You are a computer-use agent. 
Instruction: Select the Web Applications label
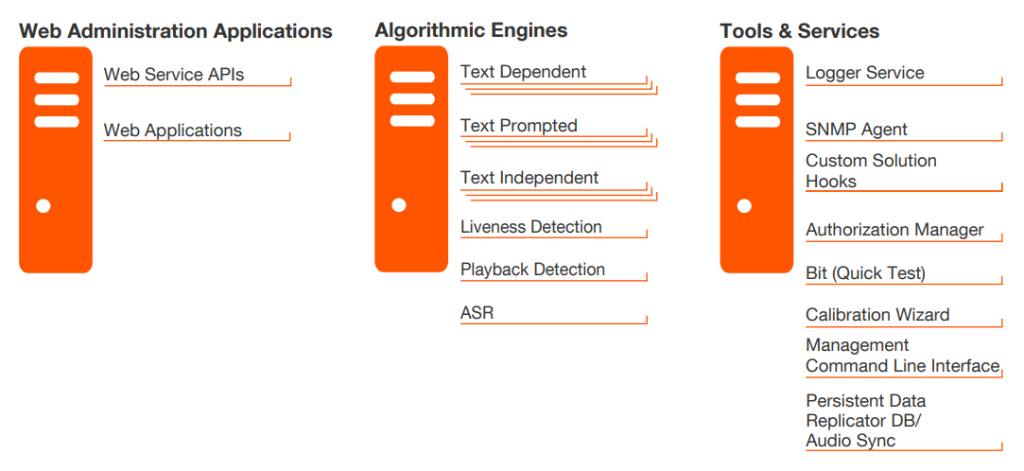[173, 130]
